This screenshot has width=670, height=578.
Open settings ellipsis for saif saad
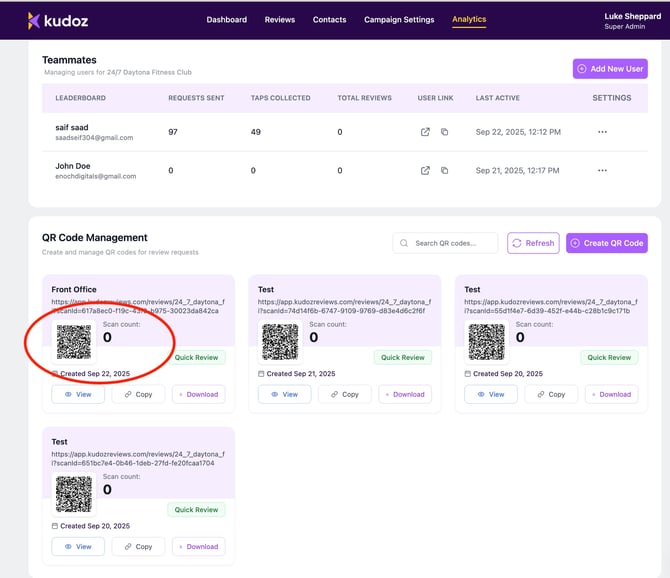click(602, 132)
